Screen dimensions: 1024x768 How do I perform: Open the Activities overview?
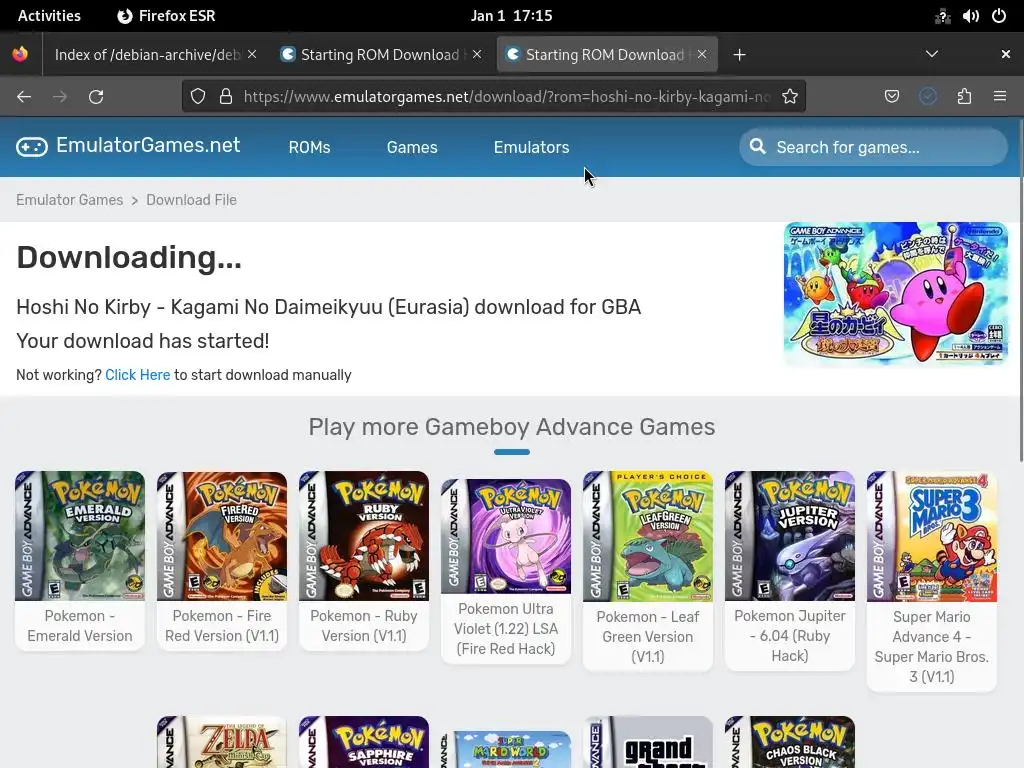(49, 16)
